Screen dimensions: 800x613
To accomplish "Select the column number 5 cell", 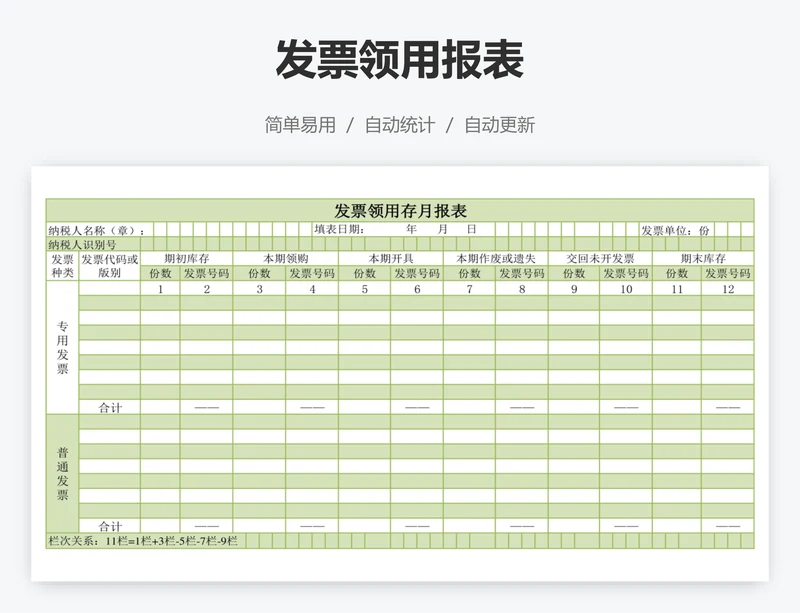I will tap(365, 289).
